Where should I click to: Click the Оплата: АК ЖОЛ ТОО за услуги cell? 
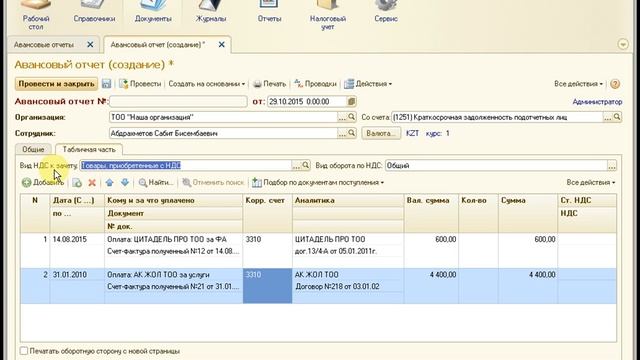(173, 275)
